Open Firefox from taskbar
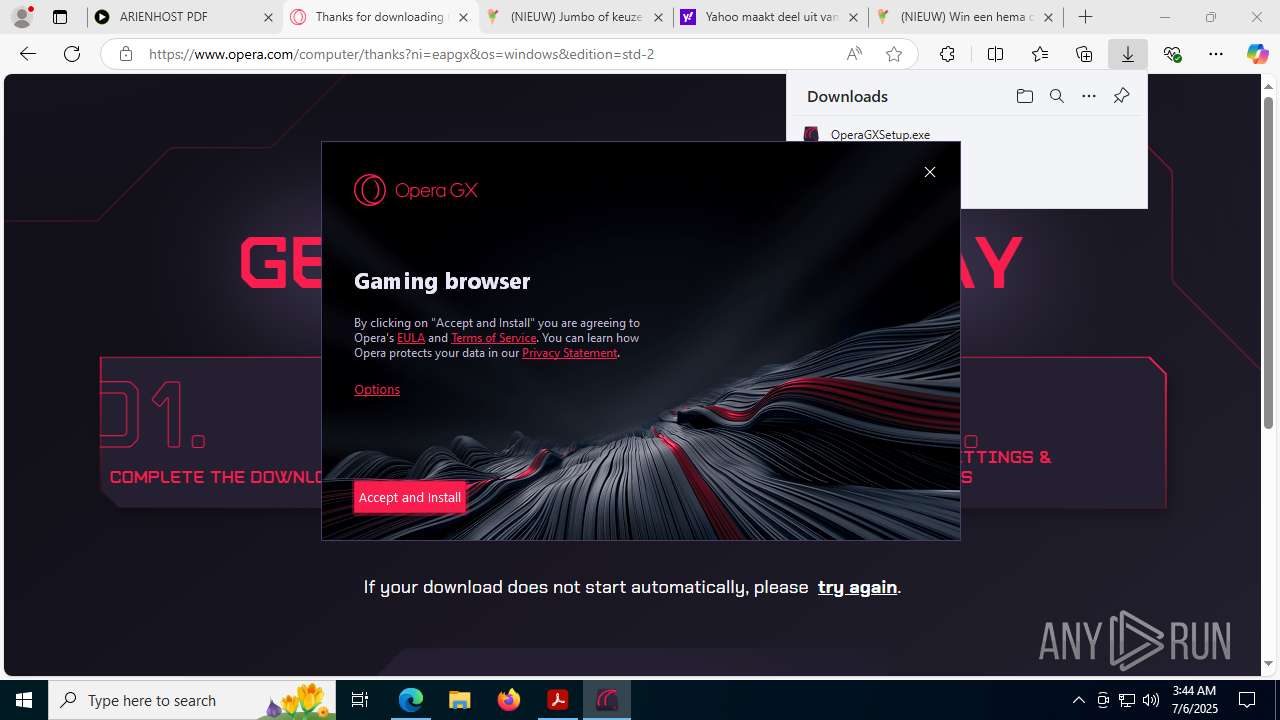This screenshot has width=1280, height=720. 508,700
